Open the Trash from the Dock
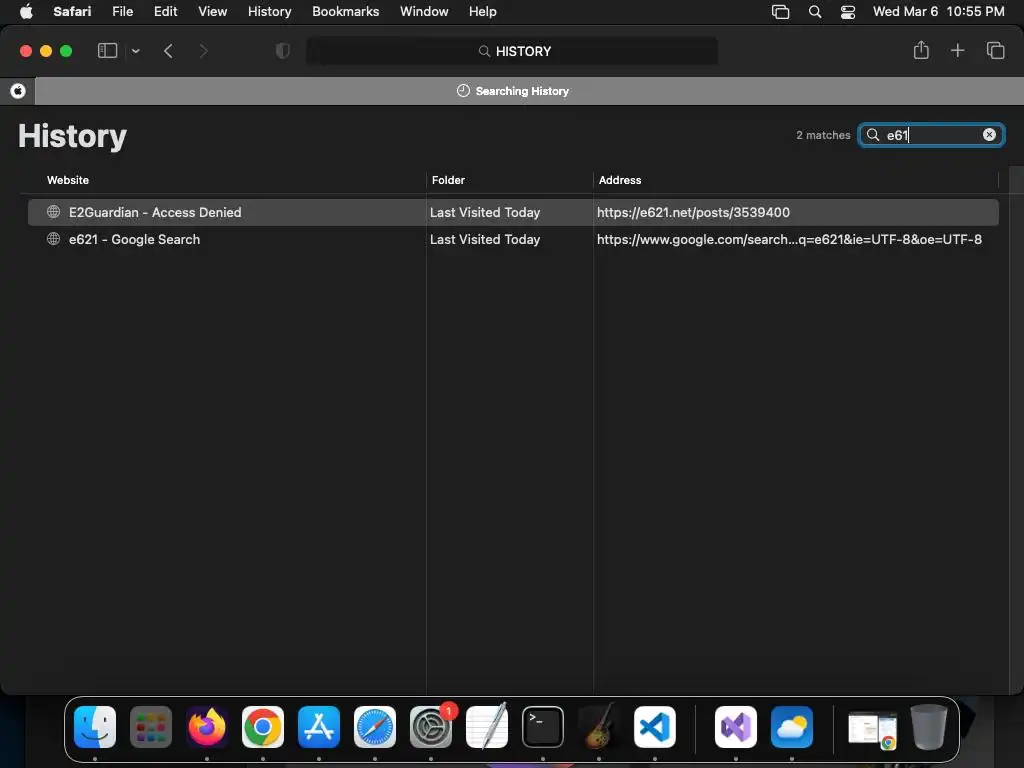This screenshot has height=768, width=1024. 928,727
